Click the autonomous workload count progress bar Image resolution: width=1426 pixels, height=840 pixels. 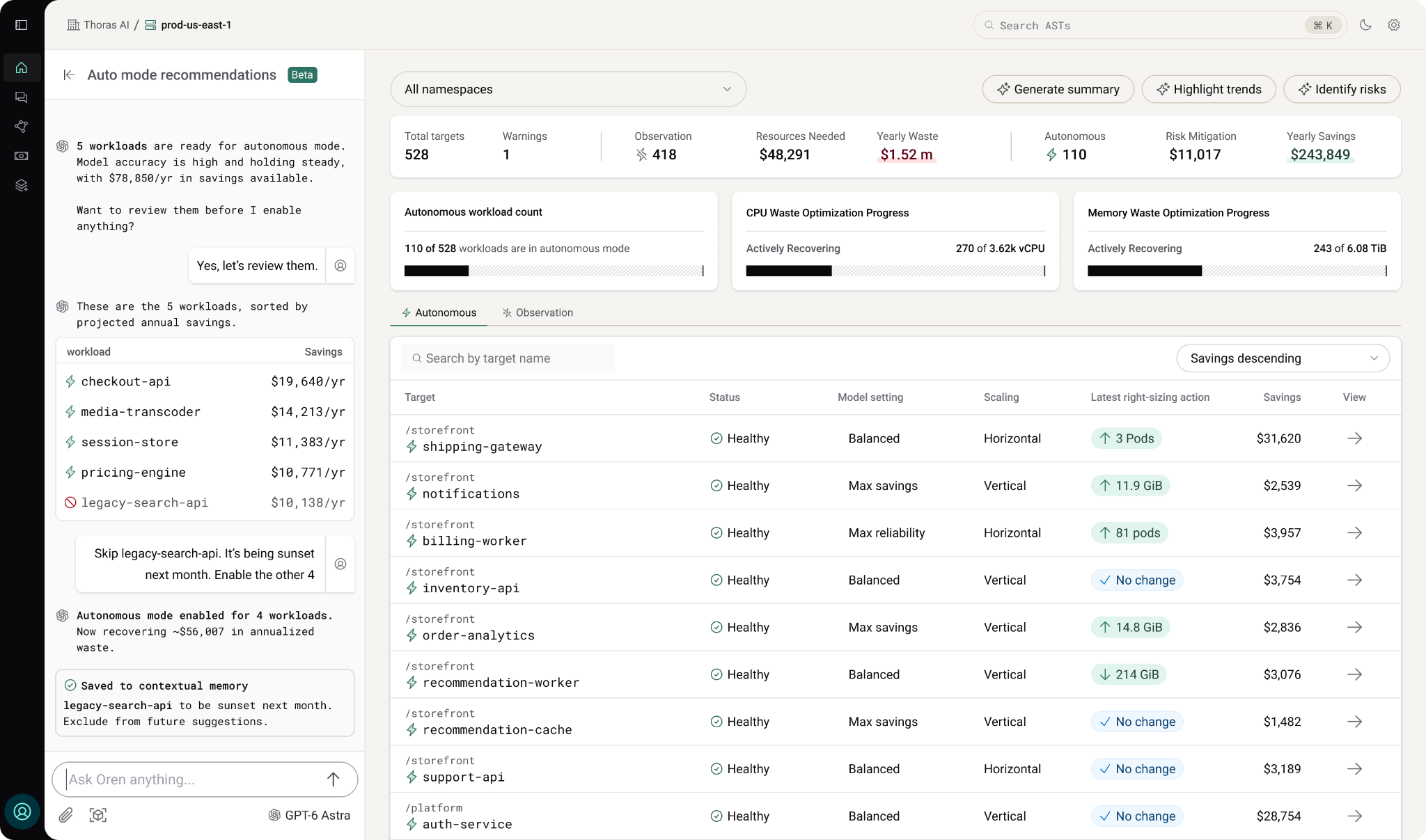[x=554, y=271]
